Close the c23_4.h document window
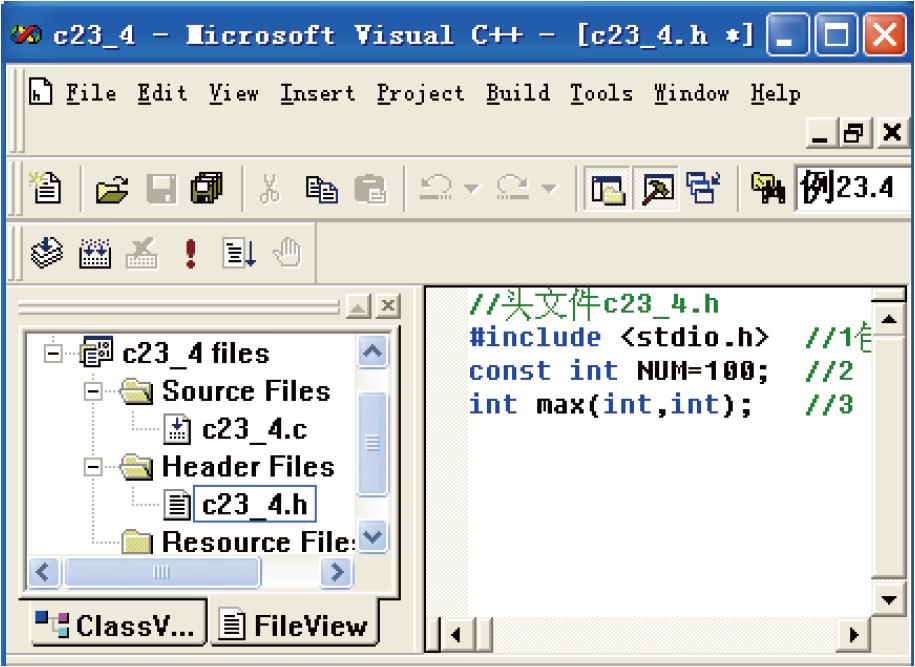This screenshot has height=667, width=915. pos(892,133)
